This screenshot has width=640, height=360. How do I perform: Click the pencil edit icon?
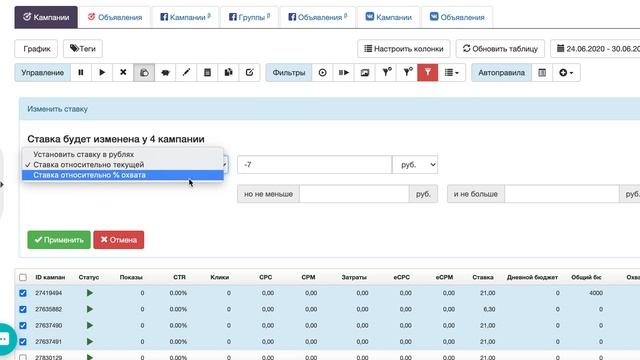pyautogui.click(x=186, y=73)
